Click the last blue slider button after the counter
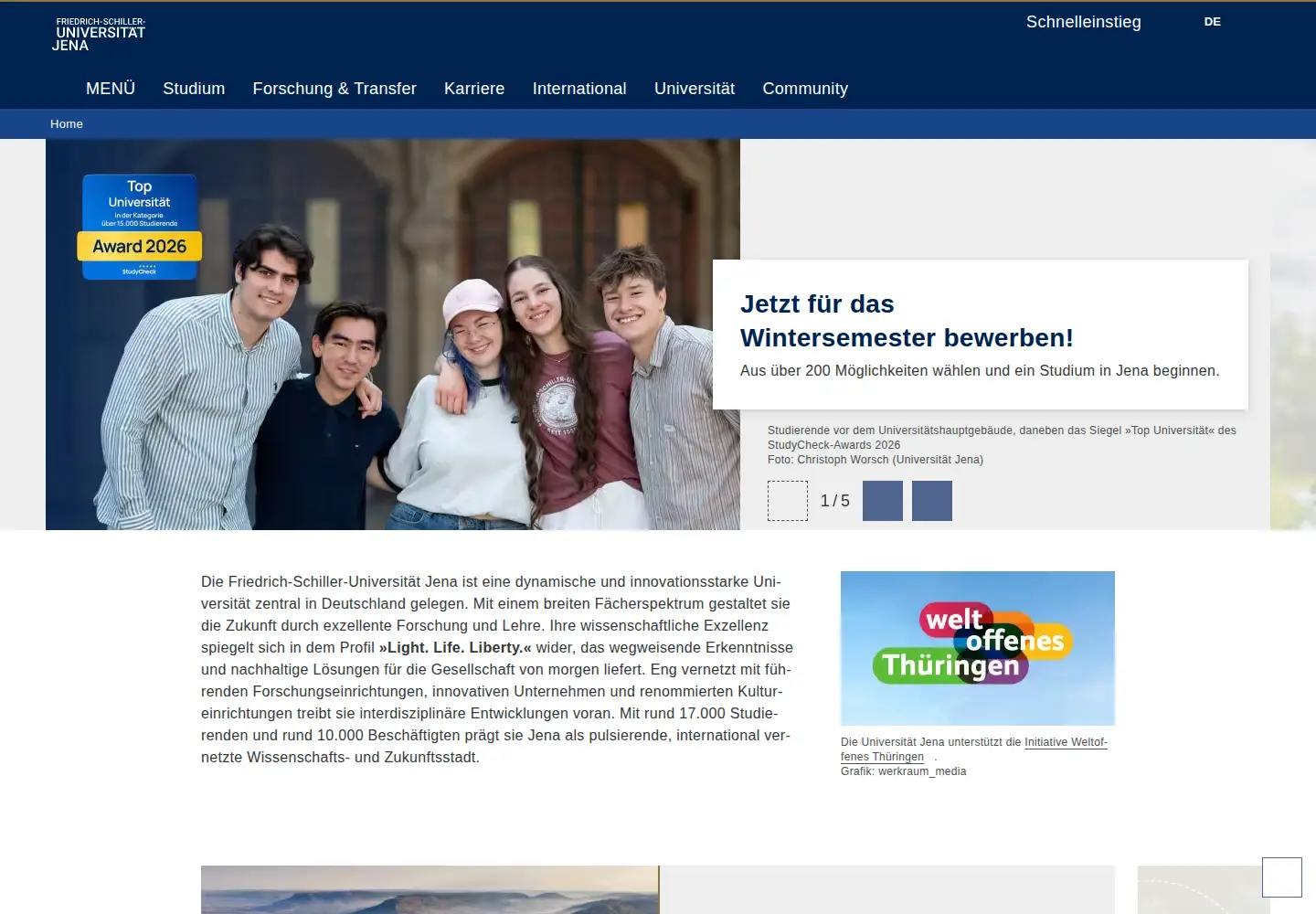Image resolution: width=1316 pixels, height=914 pixels. click(932, 501)
